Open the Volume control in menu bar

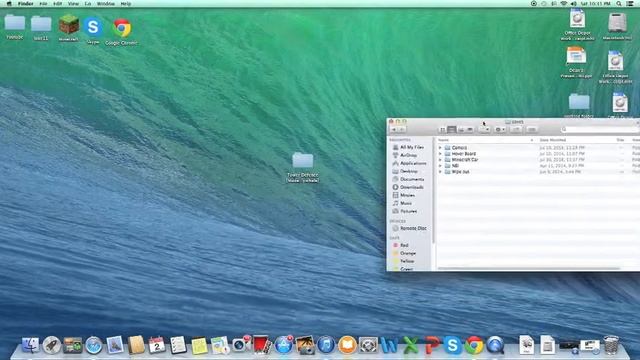(x=573, y=4)
